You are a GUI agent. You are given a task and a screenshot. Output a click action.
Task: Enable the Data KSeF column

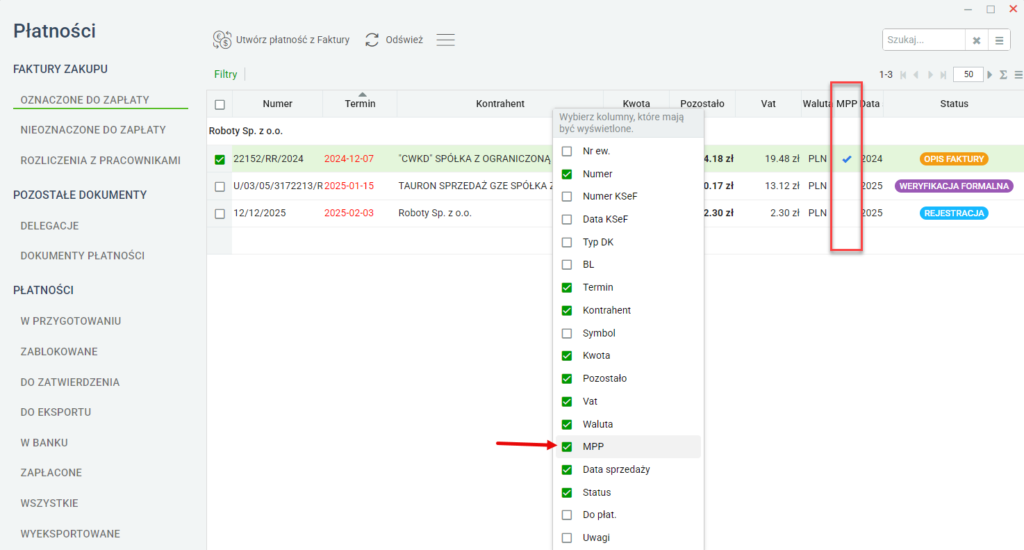click(x=567, y=219)
